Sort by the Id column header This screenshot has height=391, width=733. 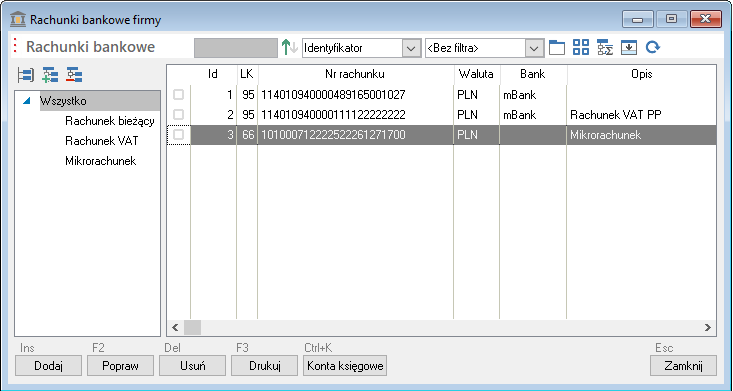[214, 74]
